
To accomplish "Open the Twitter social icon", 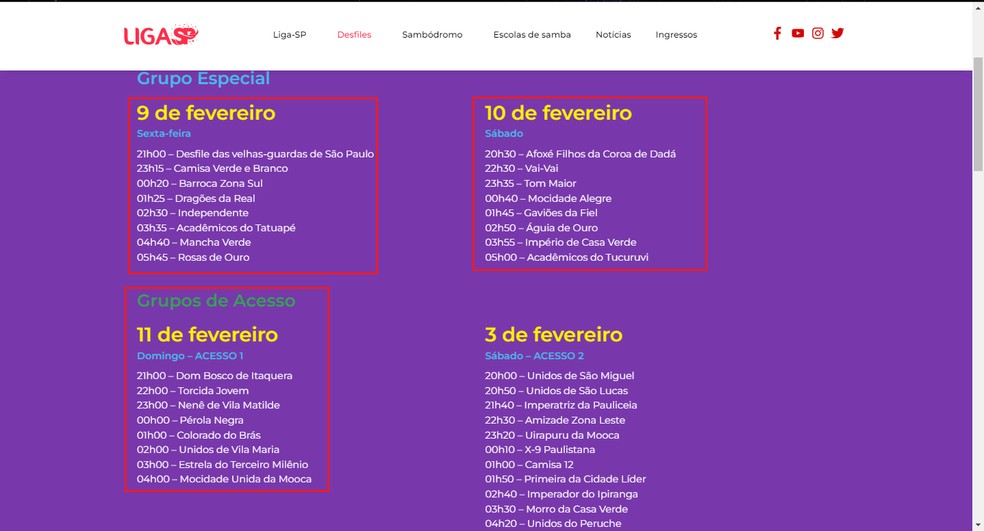I will click(x=838, y=33).
